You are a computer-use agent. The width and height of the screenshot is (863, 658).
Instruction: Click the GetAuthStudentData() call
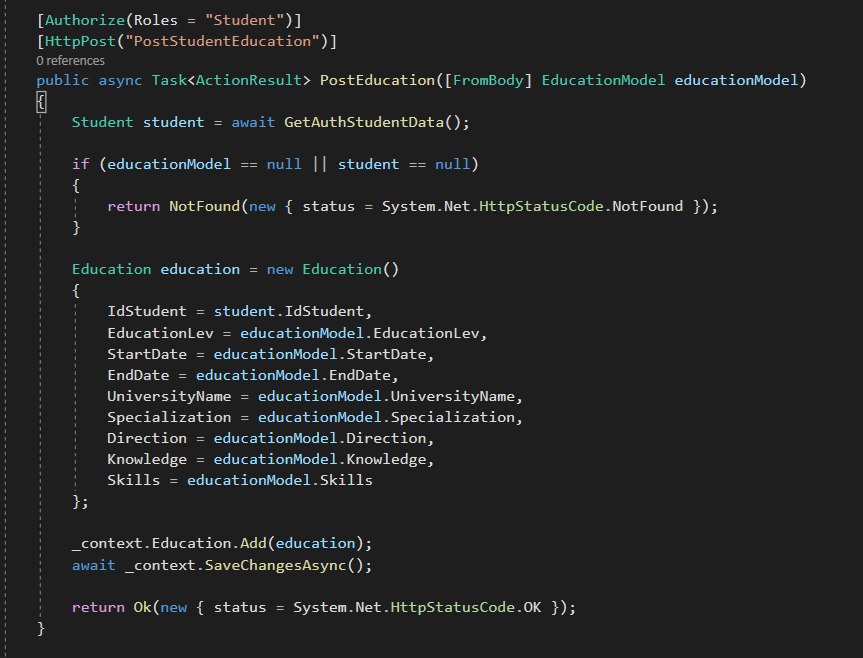pos(376,122)
